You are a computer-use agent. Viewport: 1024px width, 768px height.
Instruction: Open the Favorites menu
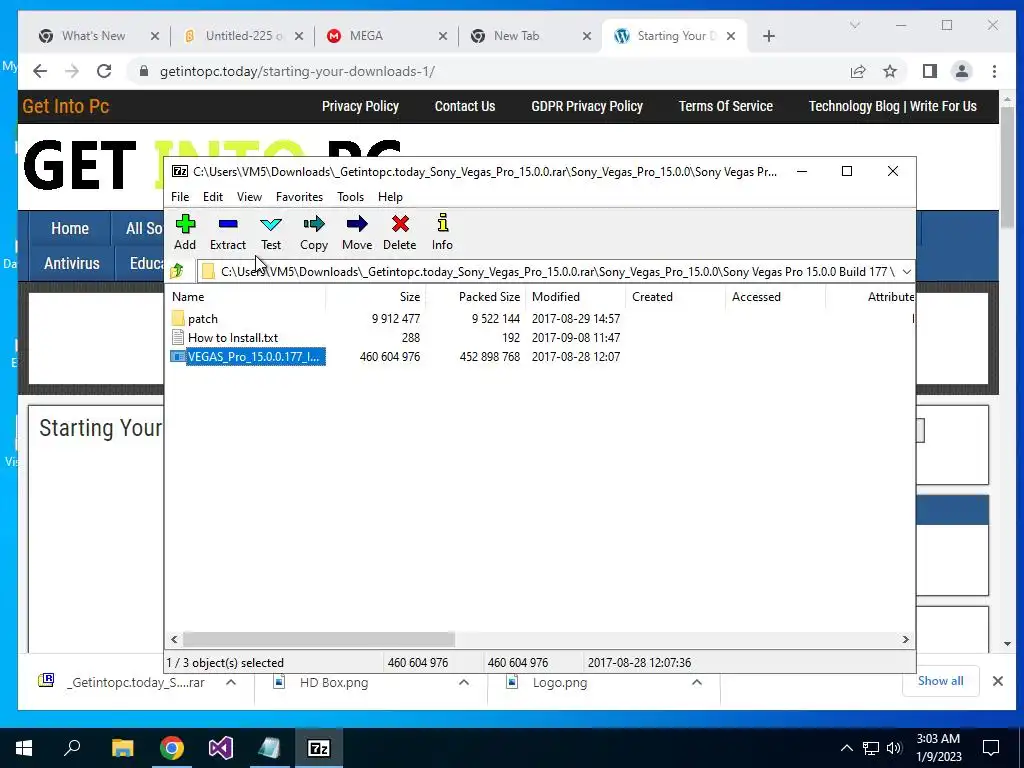(x=299, y=197)
